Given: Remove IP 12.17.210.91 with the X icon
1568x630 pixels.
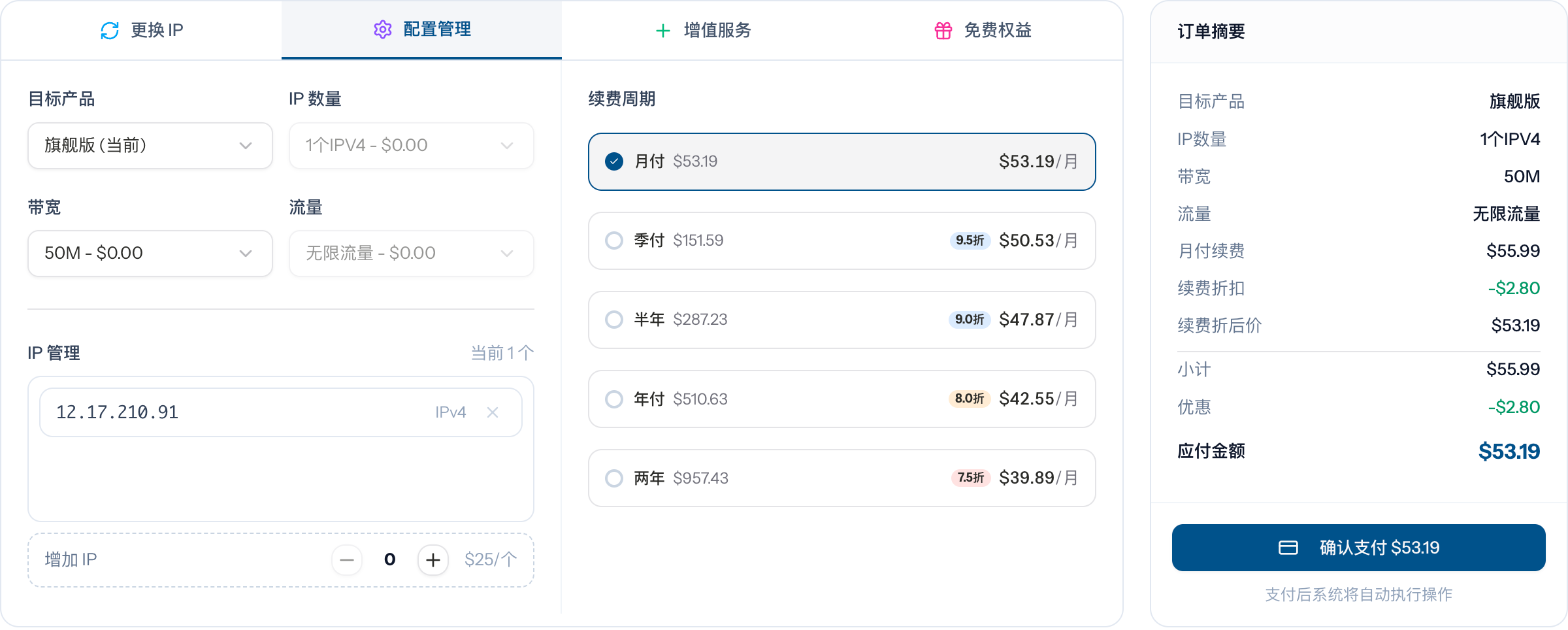Looking at the screenshot, I should (x=492, y=412).
